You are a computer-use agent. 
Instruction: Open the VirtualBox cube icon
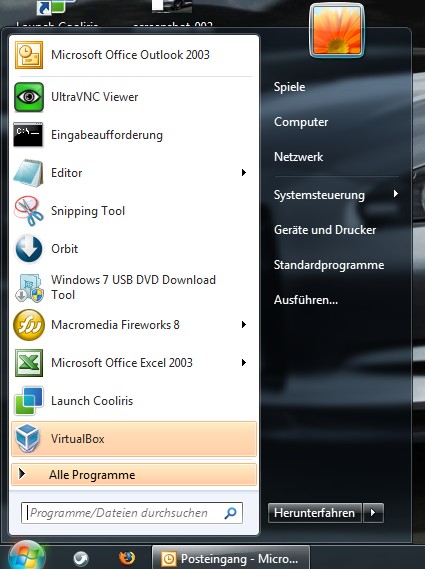coord(28,438)
